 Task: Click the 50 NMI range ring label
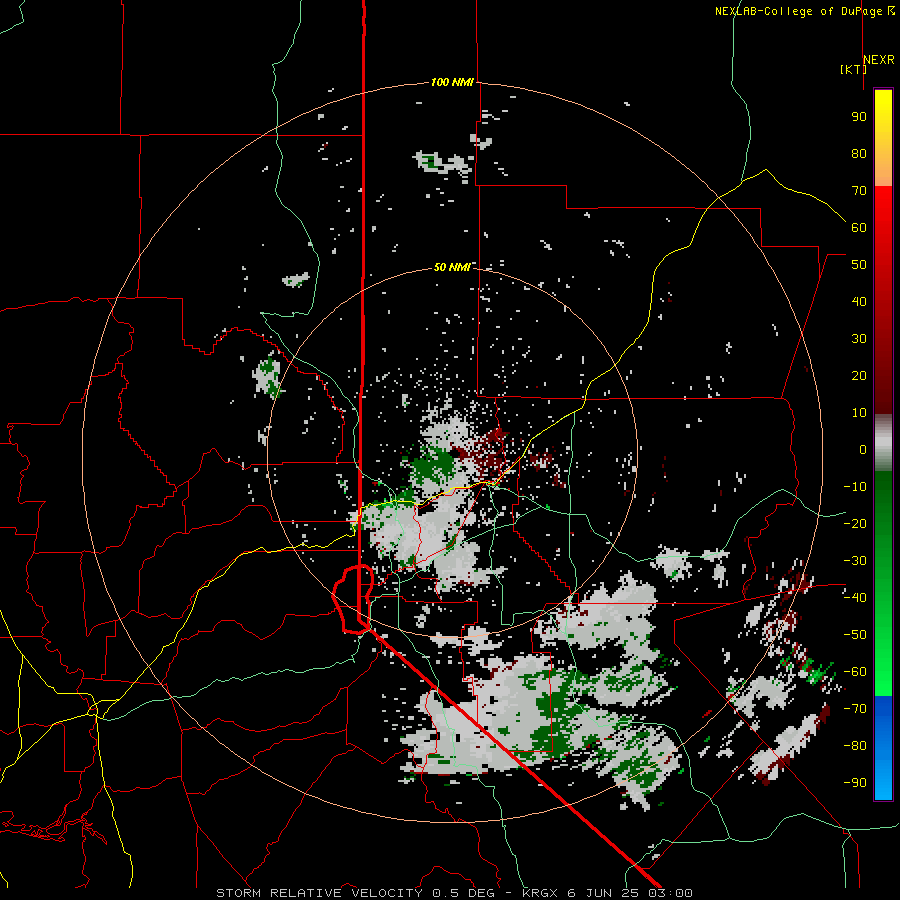click(x=452, y=267)
